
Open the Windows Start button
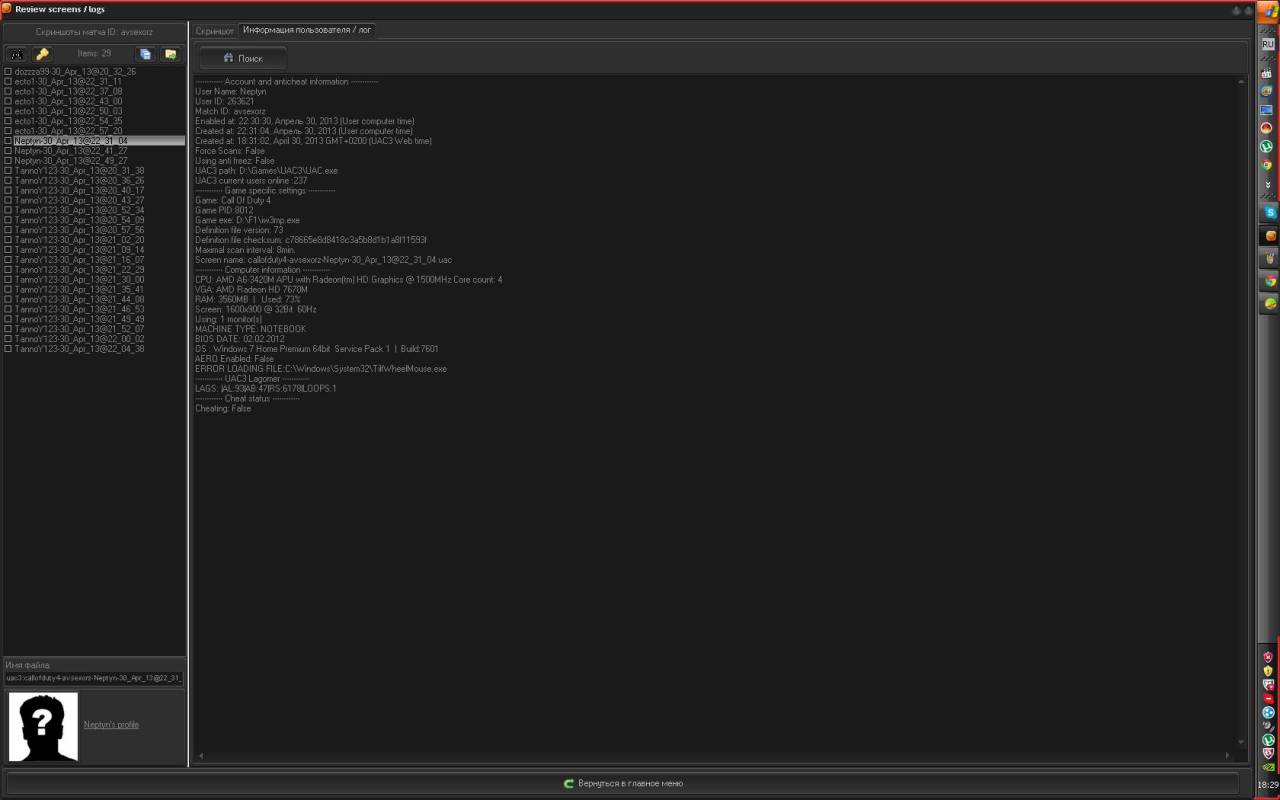coord(1268,11)
